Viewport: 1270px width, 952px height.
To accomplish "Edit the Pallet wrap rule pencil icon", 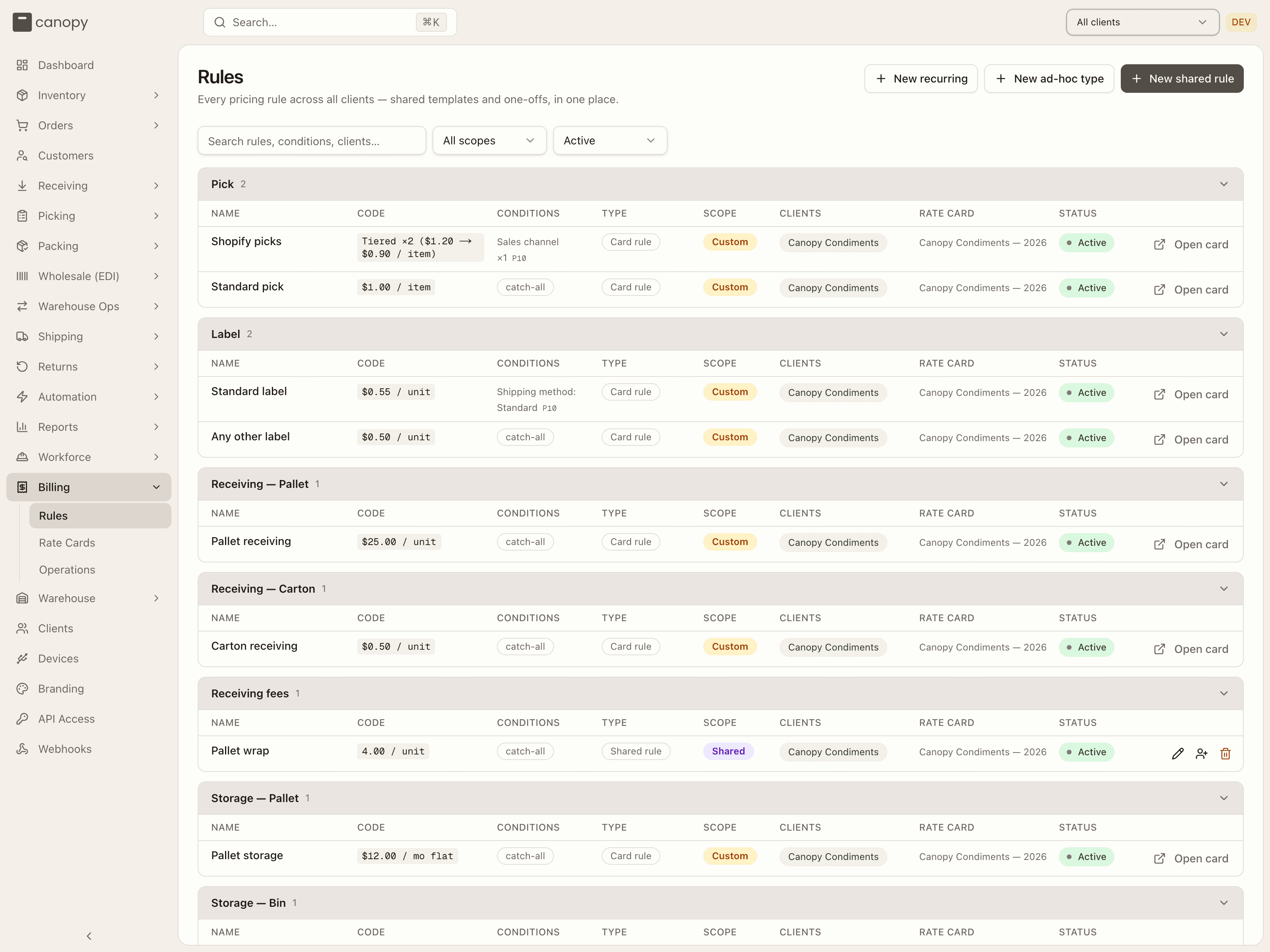I will [x=1178, y=753].
